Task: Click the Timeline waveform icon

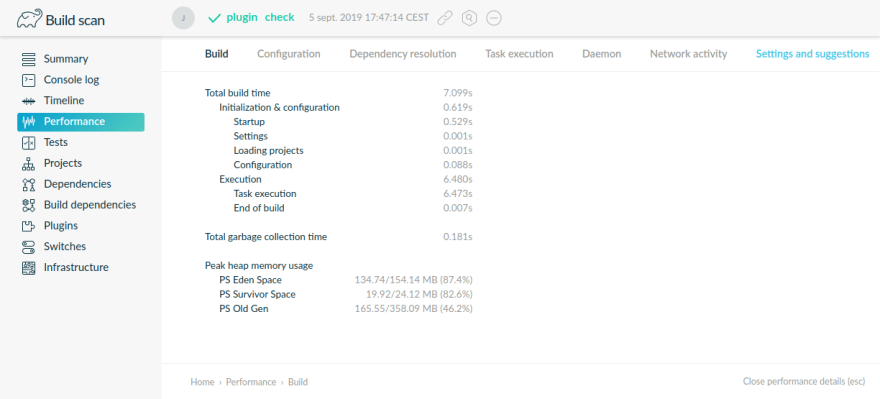Action: point(28,101)
